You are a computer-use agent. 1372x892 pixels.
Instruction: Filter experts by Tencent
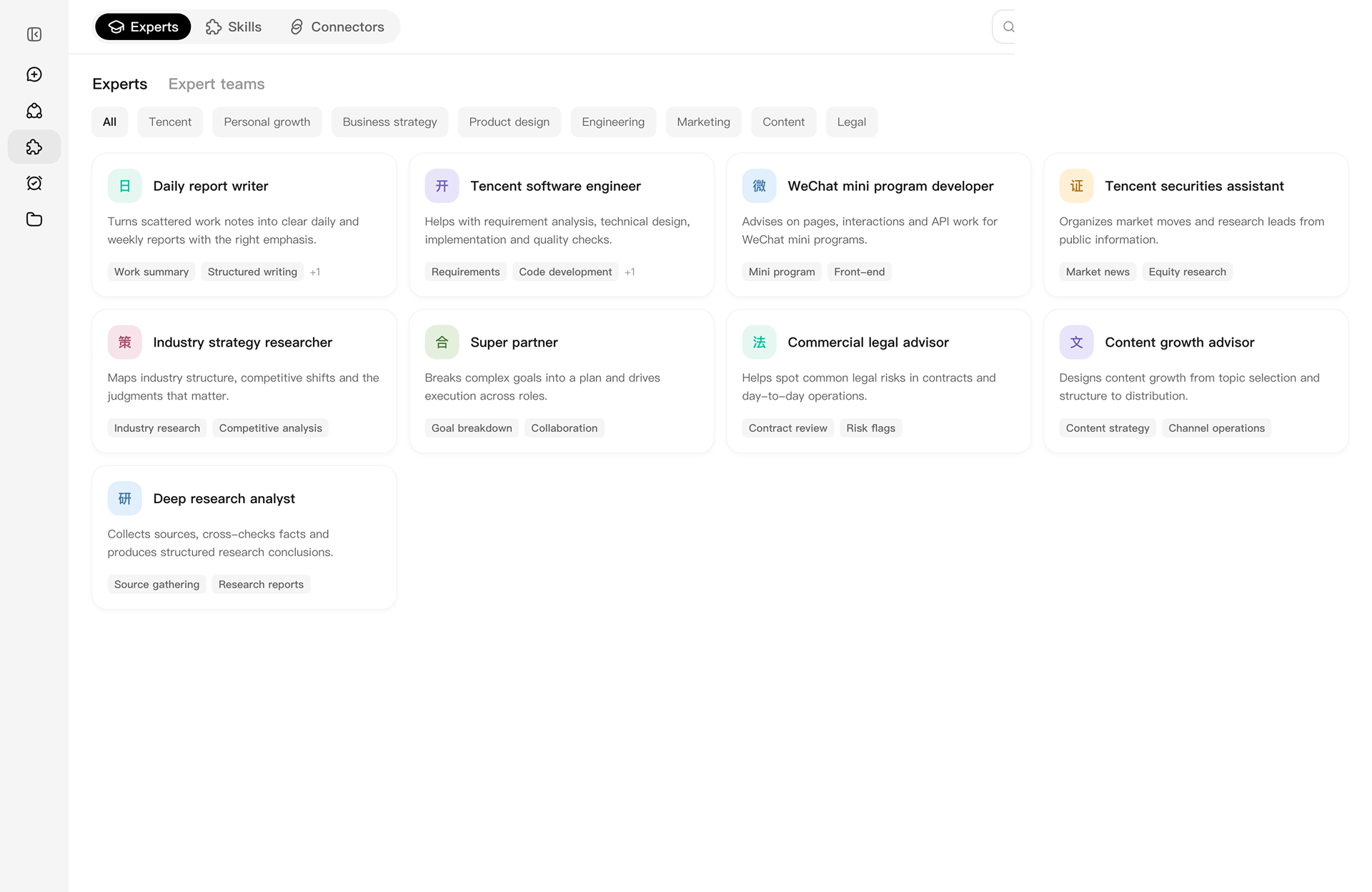coord(170,122)
